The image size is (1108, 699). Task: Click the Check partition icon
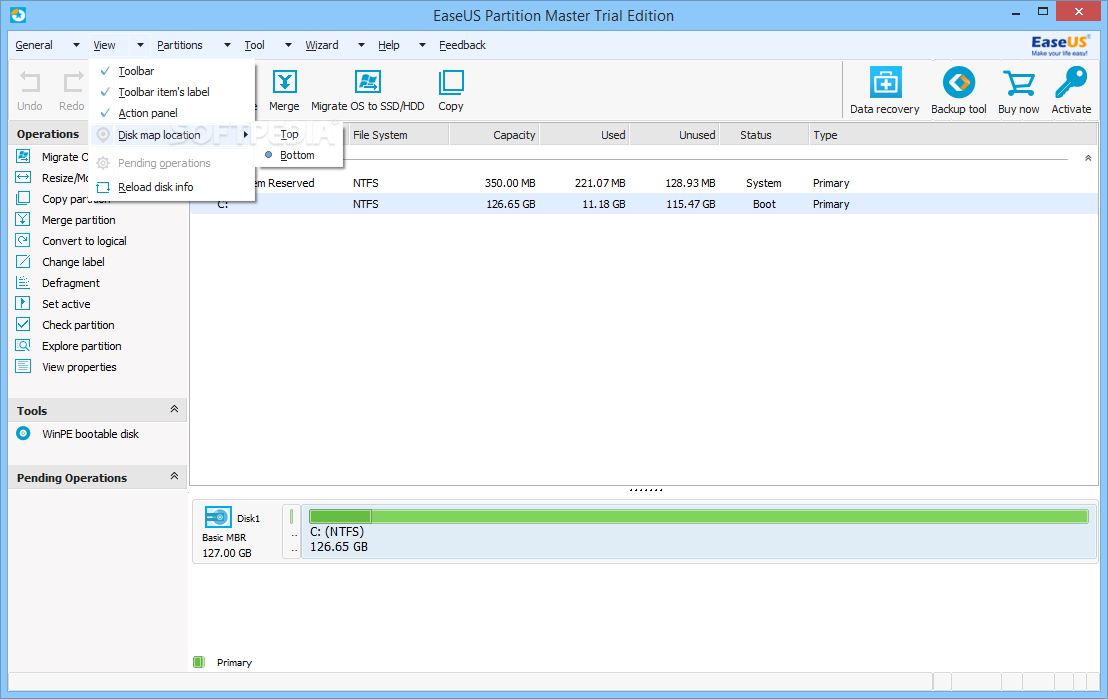pyautogui.click(x=23, y=324)
